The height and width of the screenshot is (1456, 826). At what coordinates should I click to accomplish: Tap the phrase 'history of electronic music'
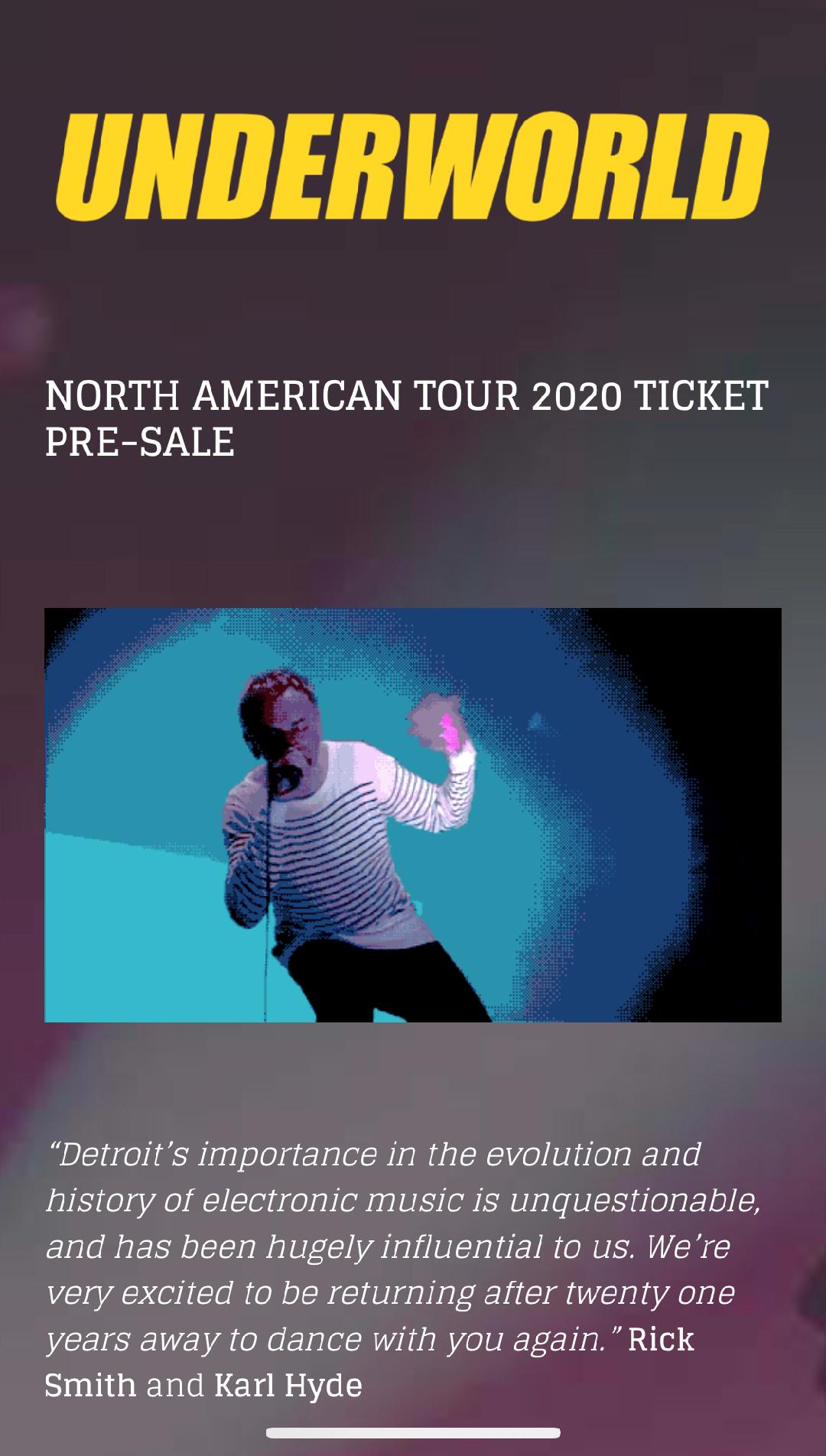(254, 1201)
